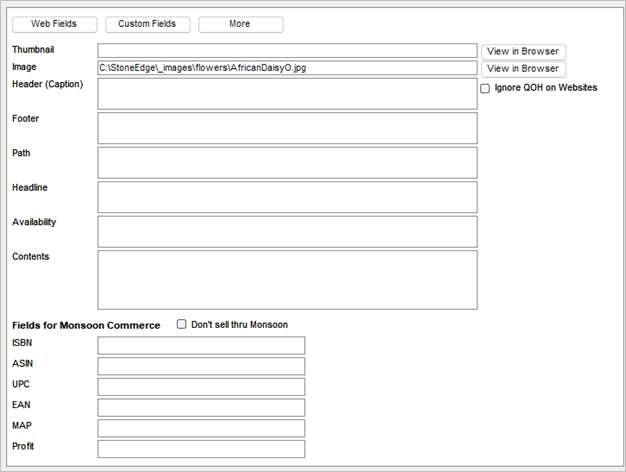Click into the Header (Caption) text box

coord(287,94)
